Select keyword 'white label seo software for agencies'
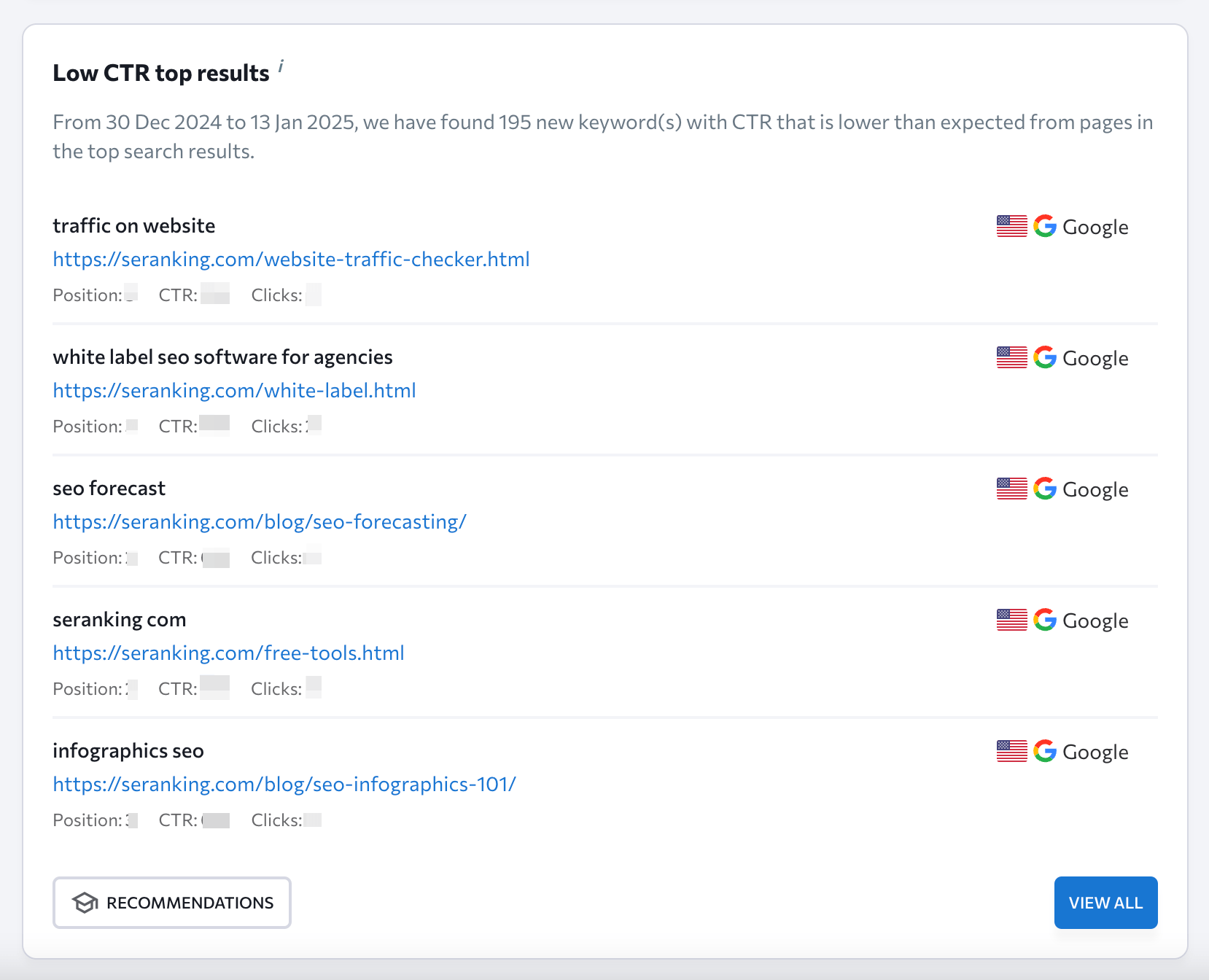 [x=222, y=357]
